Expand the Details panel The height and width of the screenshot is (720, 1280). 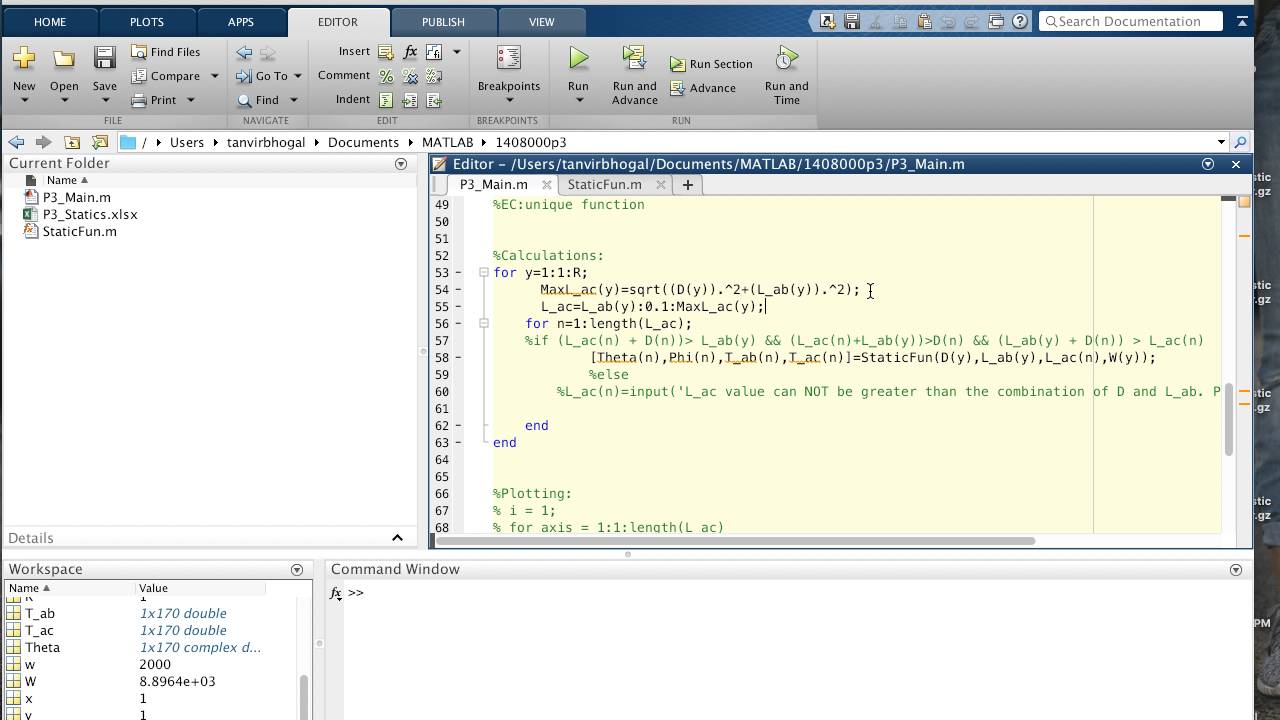pyautogui.click(x=397, y=538)
